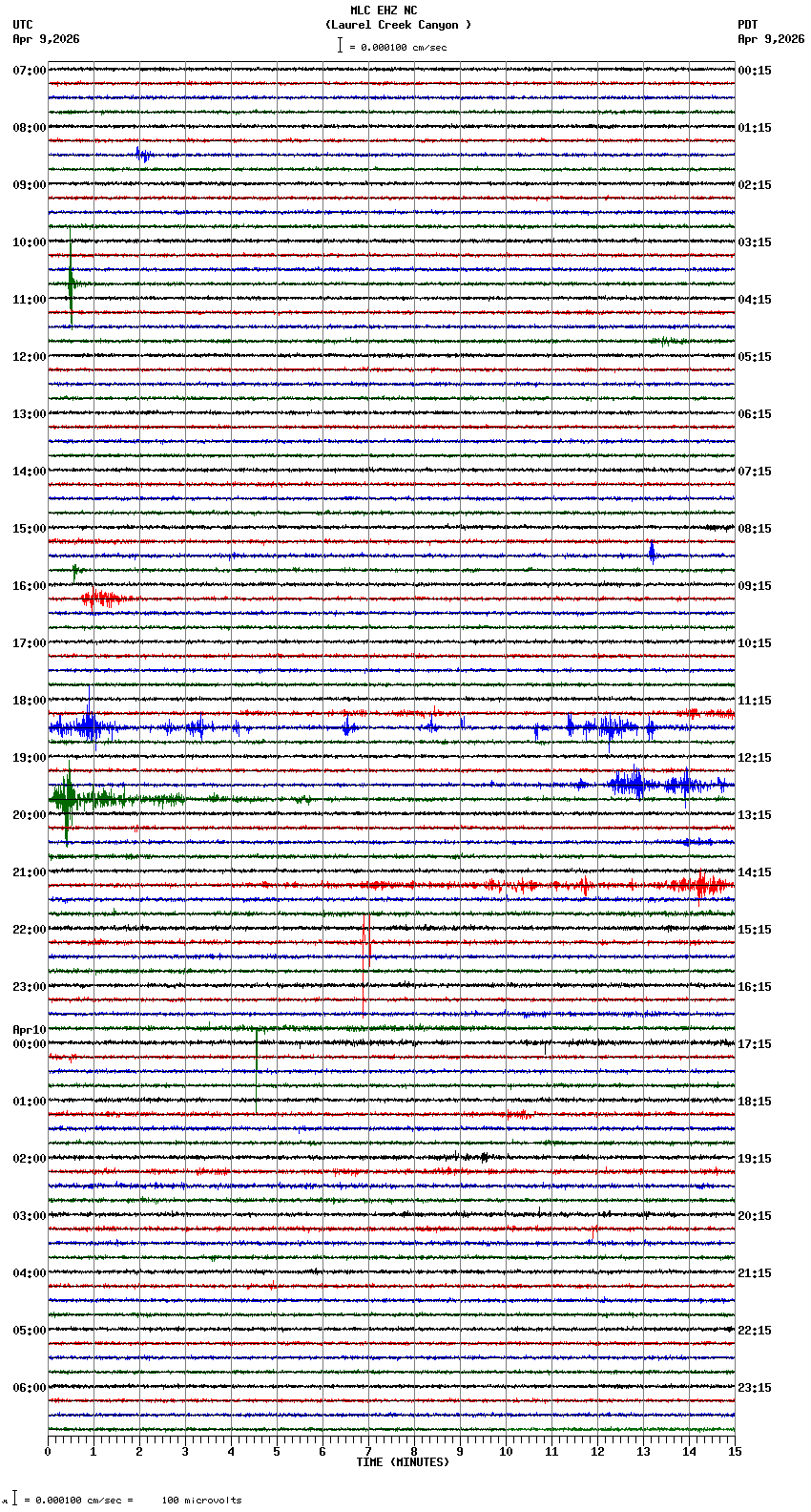This screenshot has height=1512, width=811.
Task: Click the 08:00 UTC row label
Action: point(30,128)
